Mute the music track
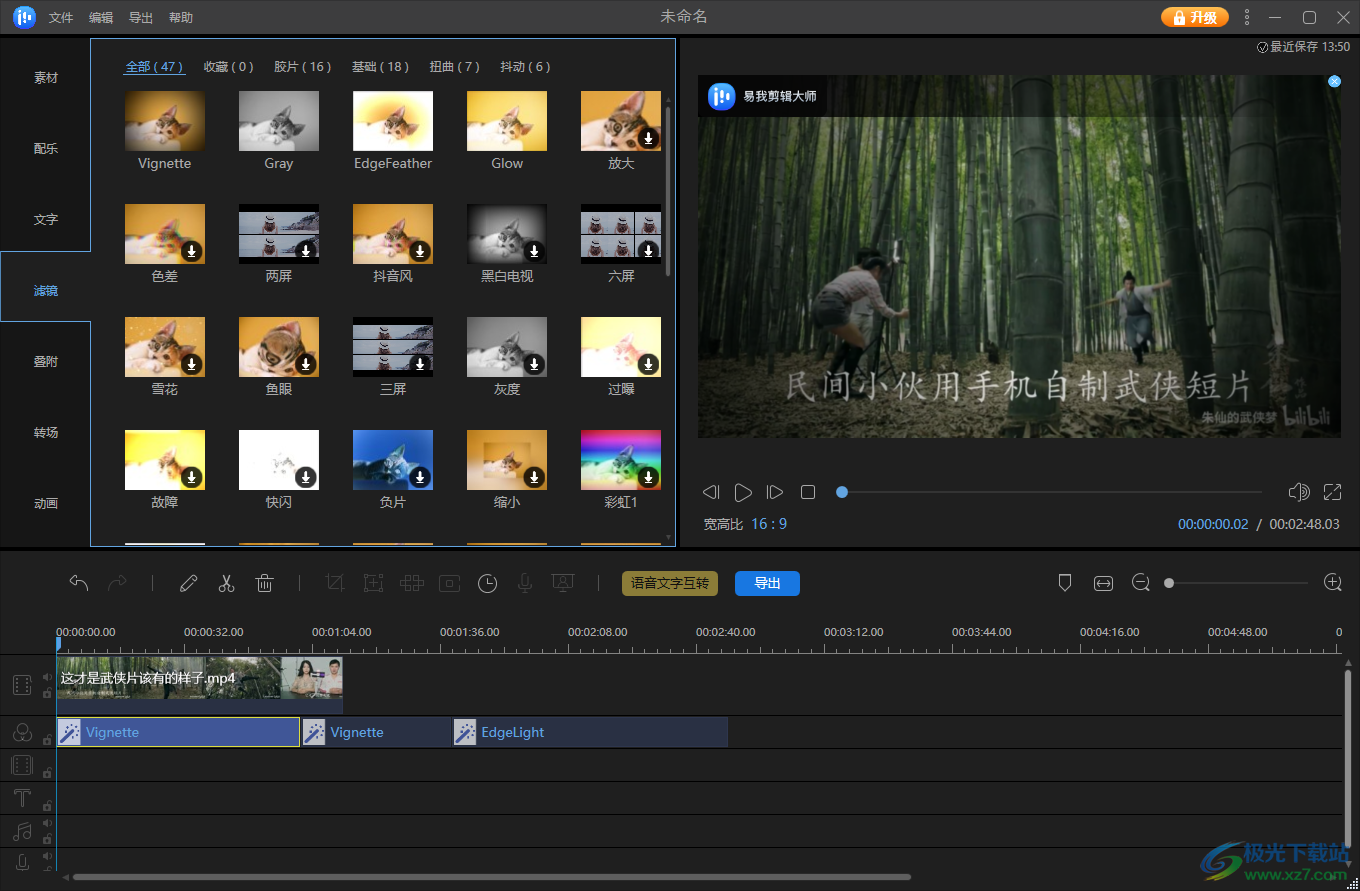This screenshot has width=1360, height=891. (47, 823)
